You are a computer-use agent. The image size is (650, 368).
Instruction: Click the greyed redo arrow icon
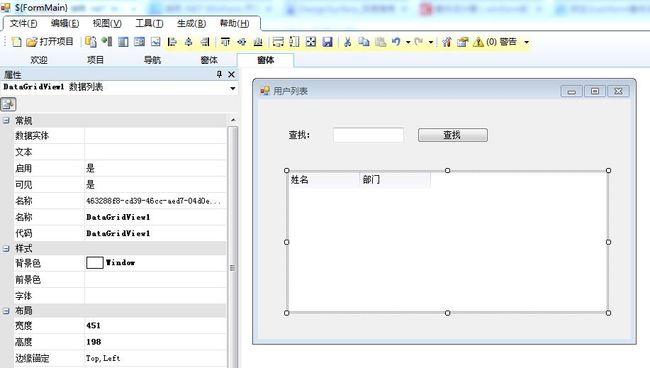tap(419, 42)
